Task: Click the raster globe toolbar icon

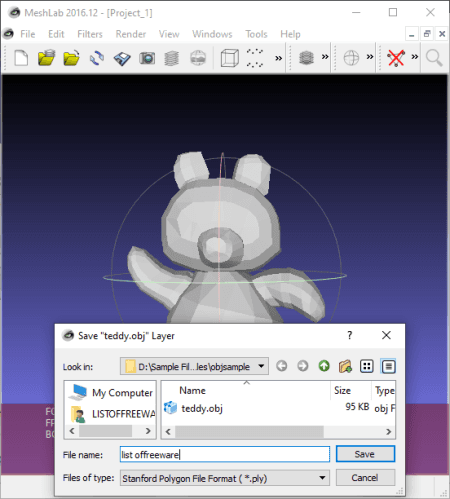Action: (198, 58)
